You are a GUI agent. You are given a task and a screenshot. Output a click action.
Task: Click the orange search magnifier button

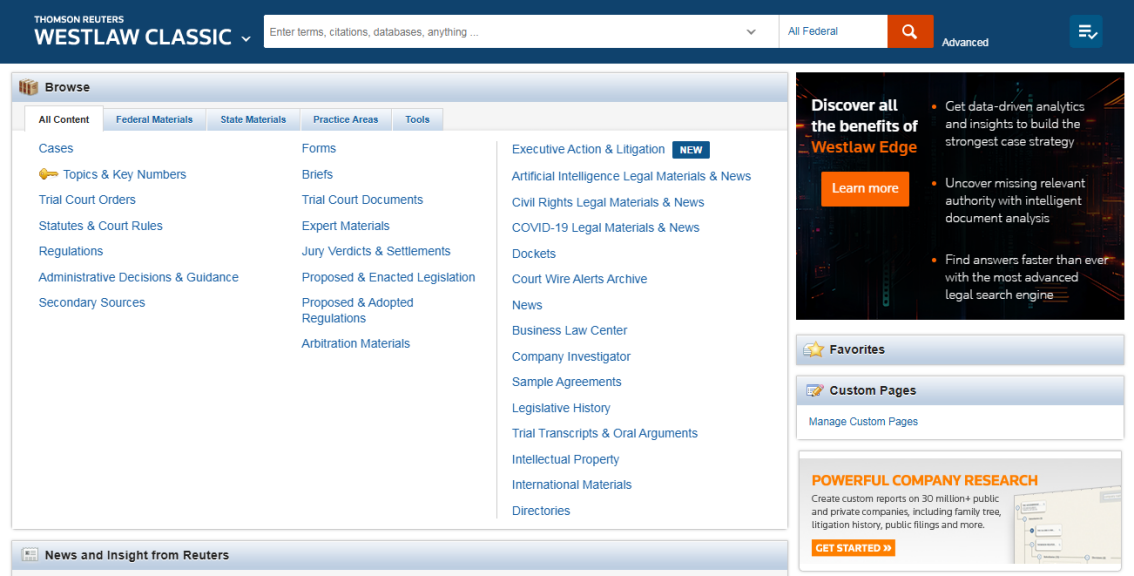[x=910, y=32]
